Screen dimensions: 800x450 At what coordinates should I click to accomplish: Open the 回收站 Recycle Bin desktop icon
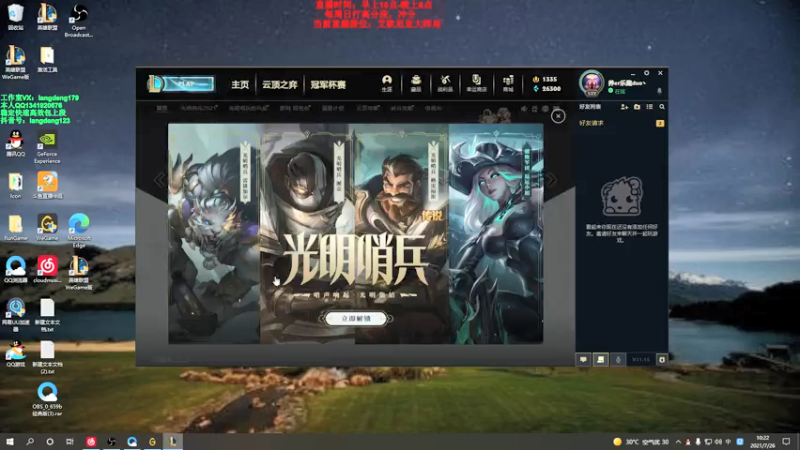[16, 17]
